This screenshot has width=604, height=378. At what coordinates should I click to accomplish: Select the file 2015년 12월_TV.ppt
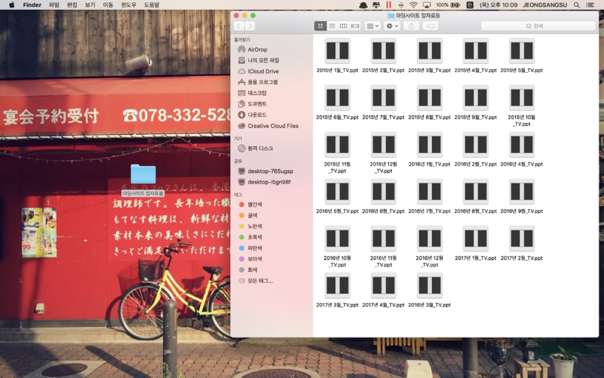(383, 153)
